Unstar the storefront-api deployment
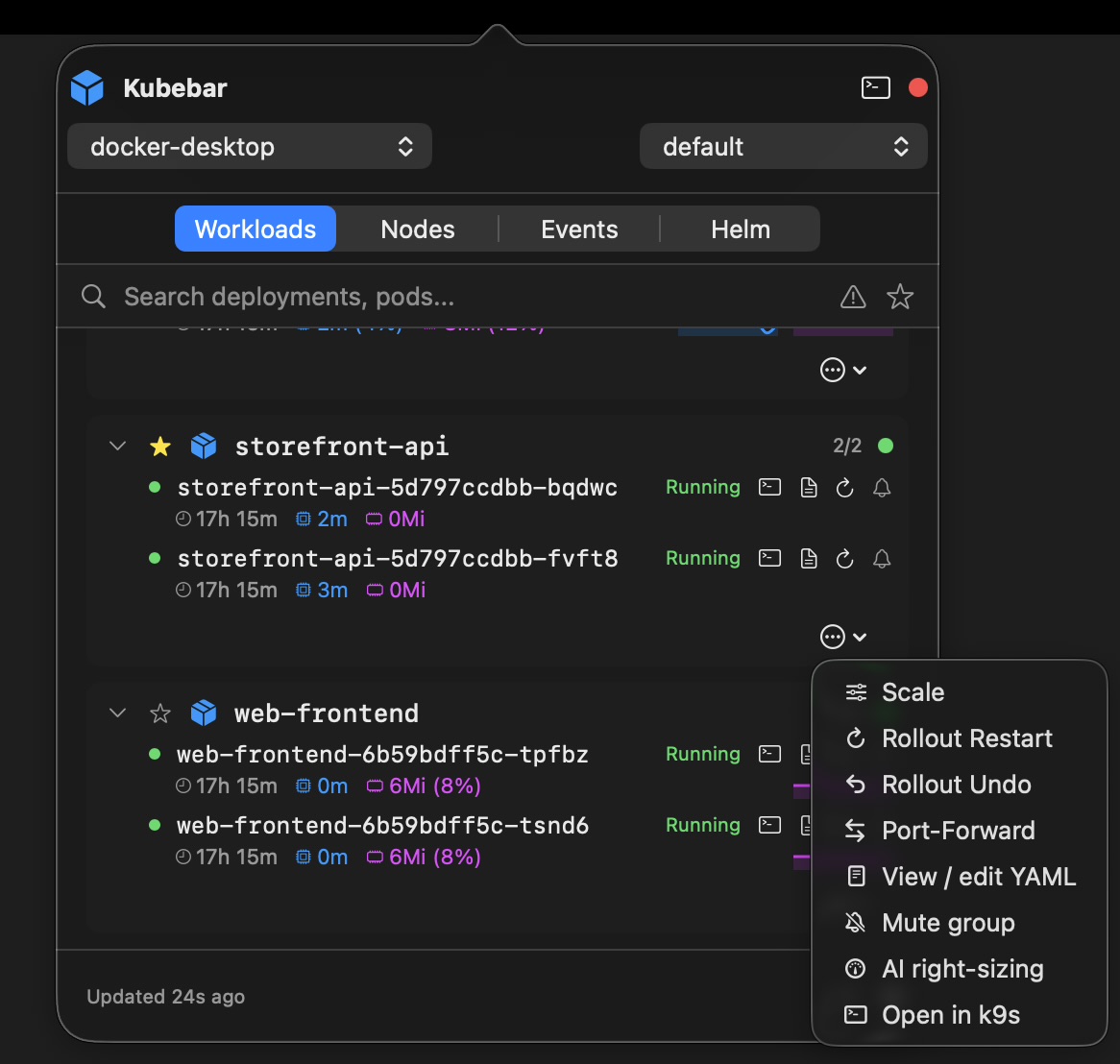1120x1064 pixels. point(160,447)
